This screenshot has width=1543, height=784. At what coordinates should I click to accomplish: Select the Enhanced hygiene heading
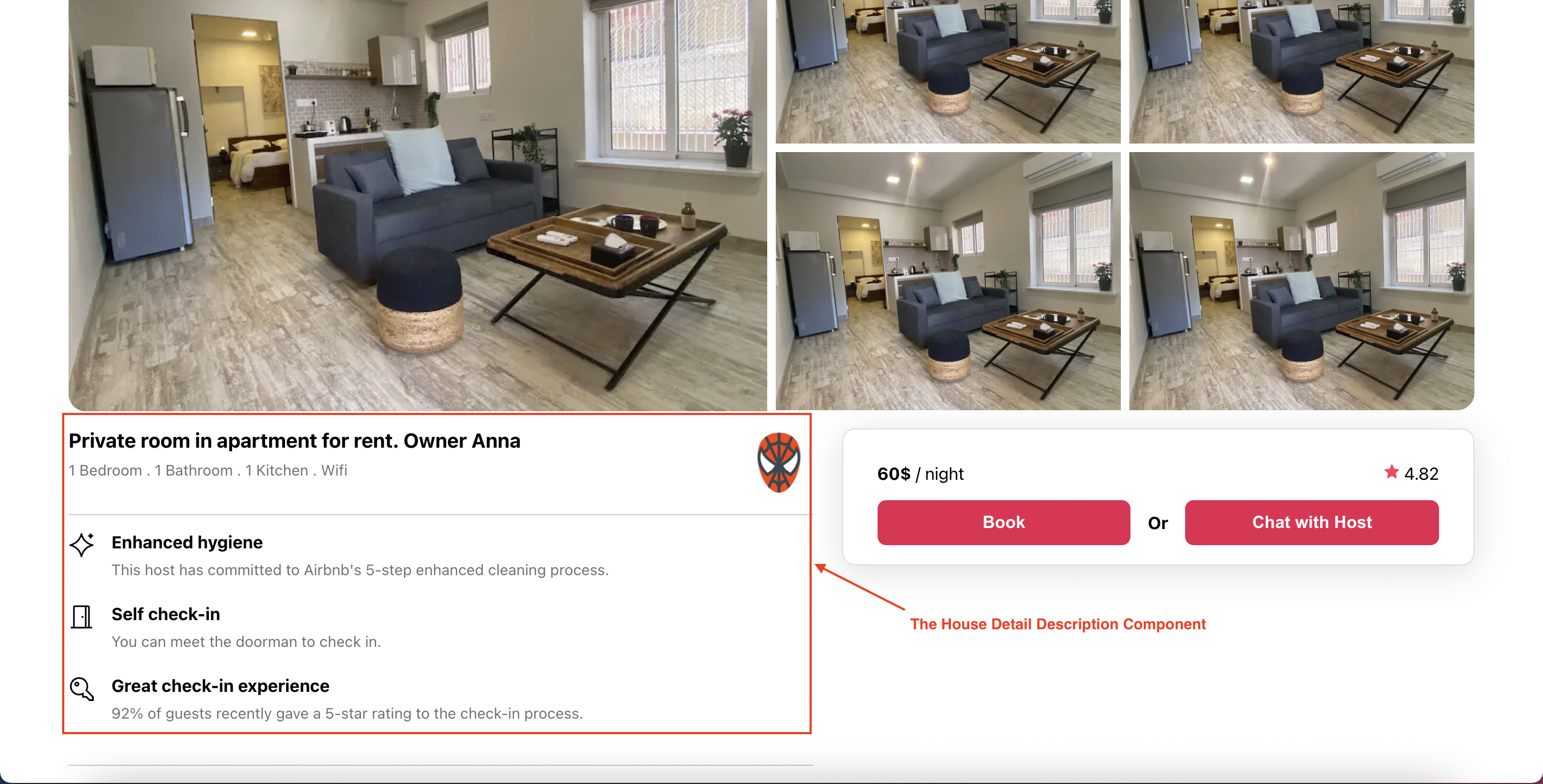(187, 542)
